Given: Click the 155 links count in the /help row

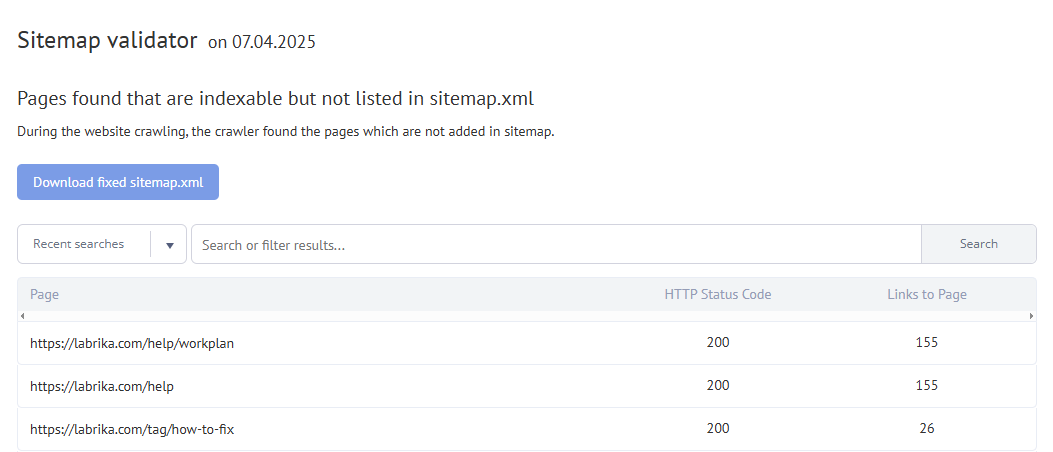Looking at the screenshot, I should 927,386.
